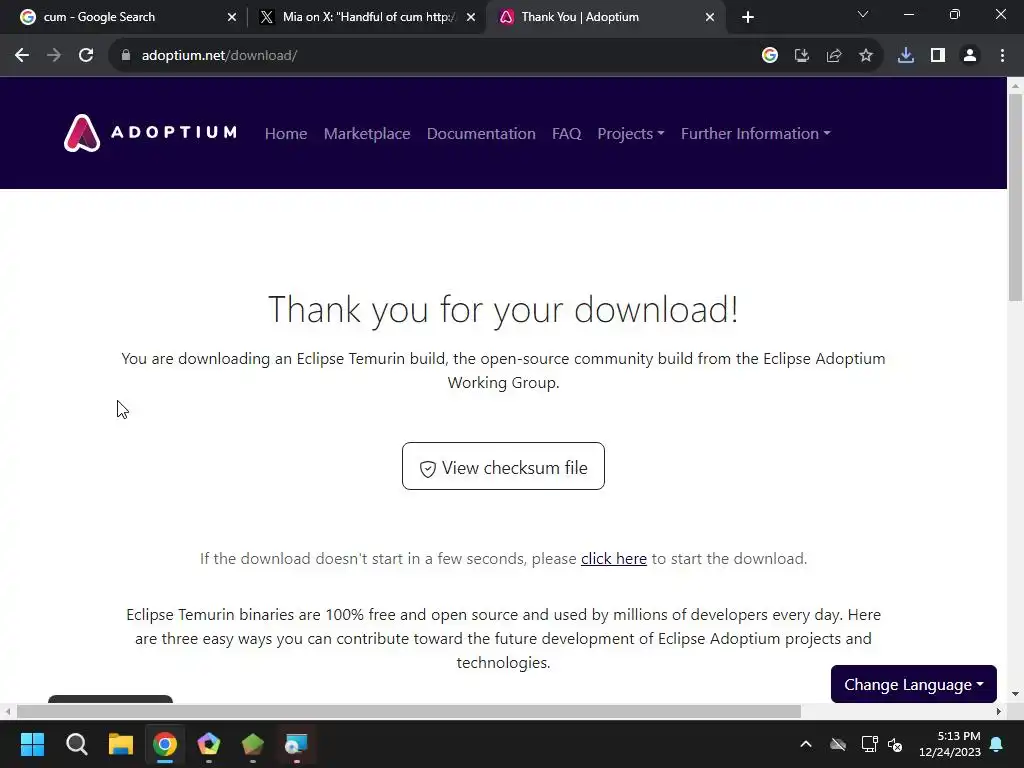This screenshot has width=1024, height=768.
Task: Click Chrome icon in taskbar
Action: (165, 744)
